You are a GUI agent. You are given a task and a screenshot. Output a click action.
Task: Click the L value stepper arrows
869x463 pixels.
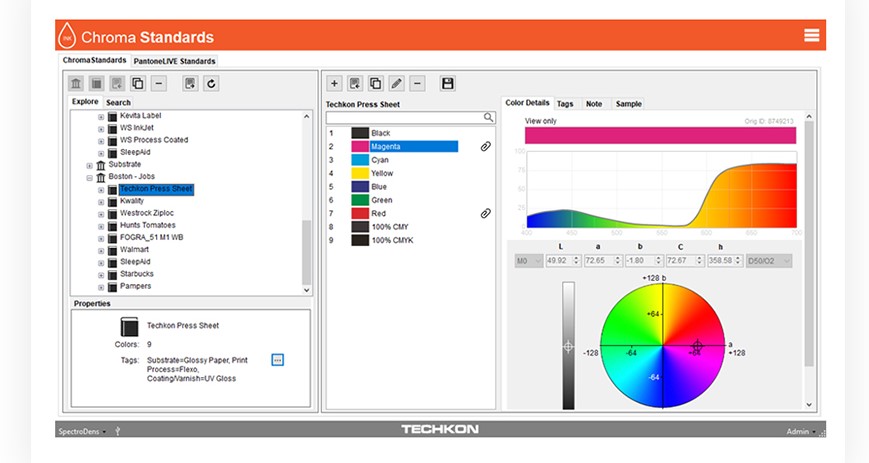click(x=576, y=261)
